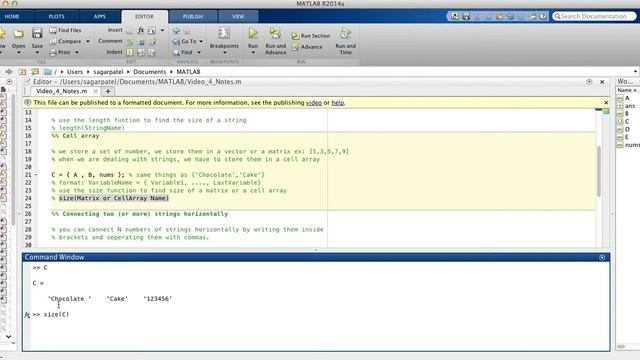Select the Video_4_Notes.m file tab
The width and height of the screenshot is (640, 360).
click(62, 91)
